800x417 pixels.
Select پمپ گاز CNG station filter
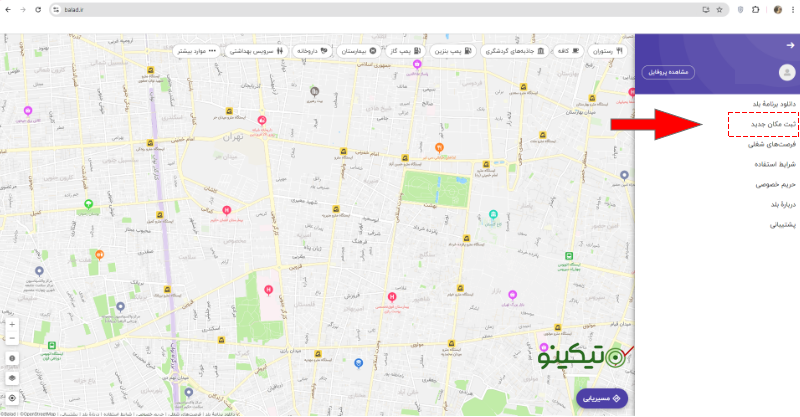[406, 51]
